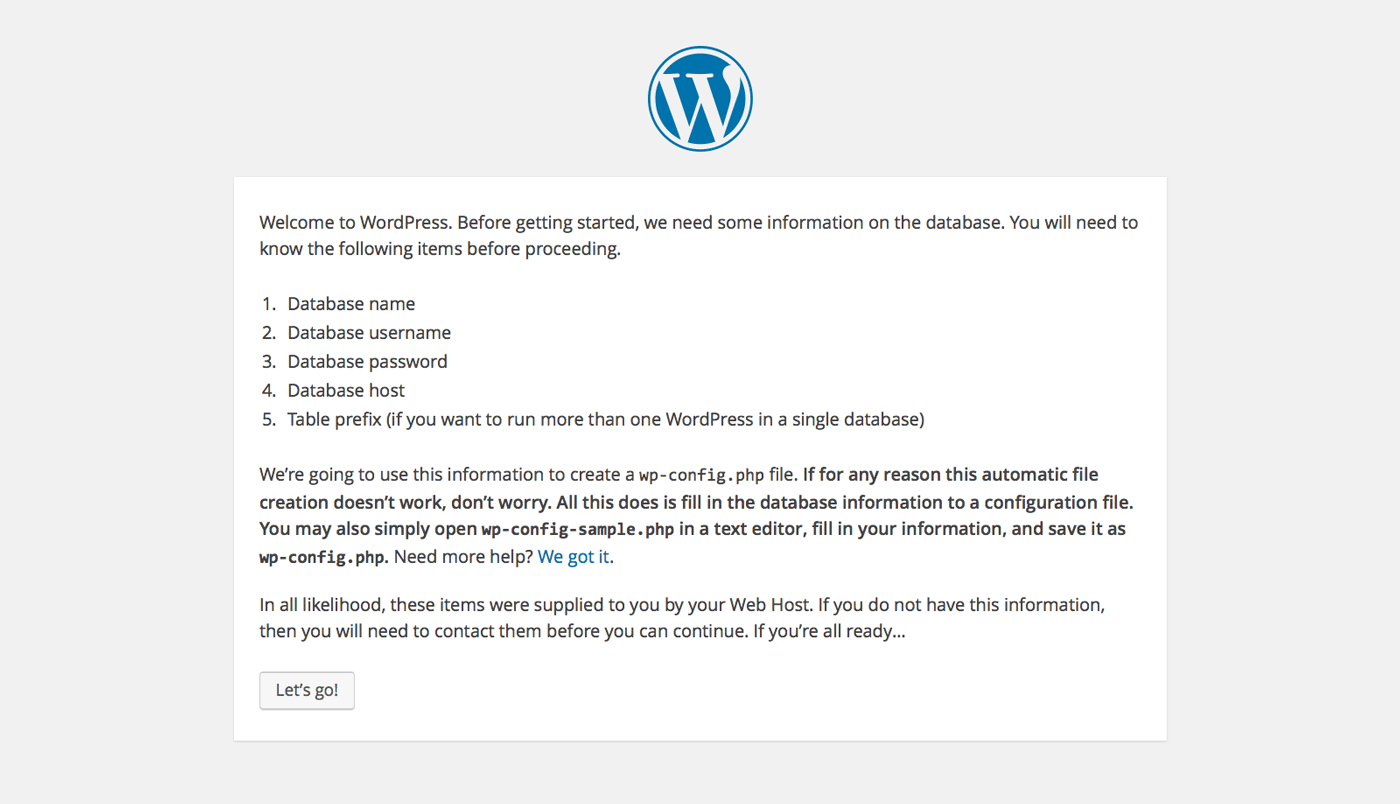The image size is (1400, 804).
Task: Click wp-config.php after "to create a"
Action: [701, 475]
